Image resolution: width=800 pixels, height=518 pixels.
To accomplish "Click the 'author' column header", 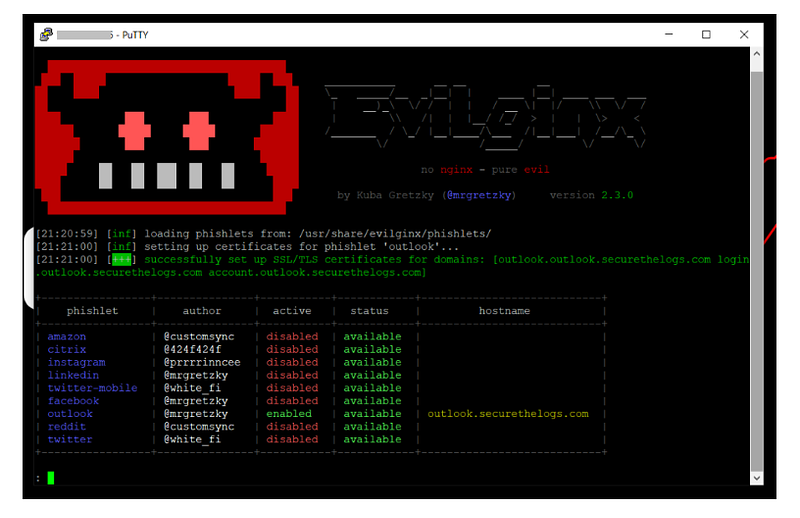I will pyautogui.click(x=202, y=311).
